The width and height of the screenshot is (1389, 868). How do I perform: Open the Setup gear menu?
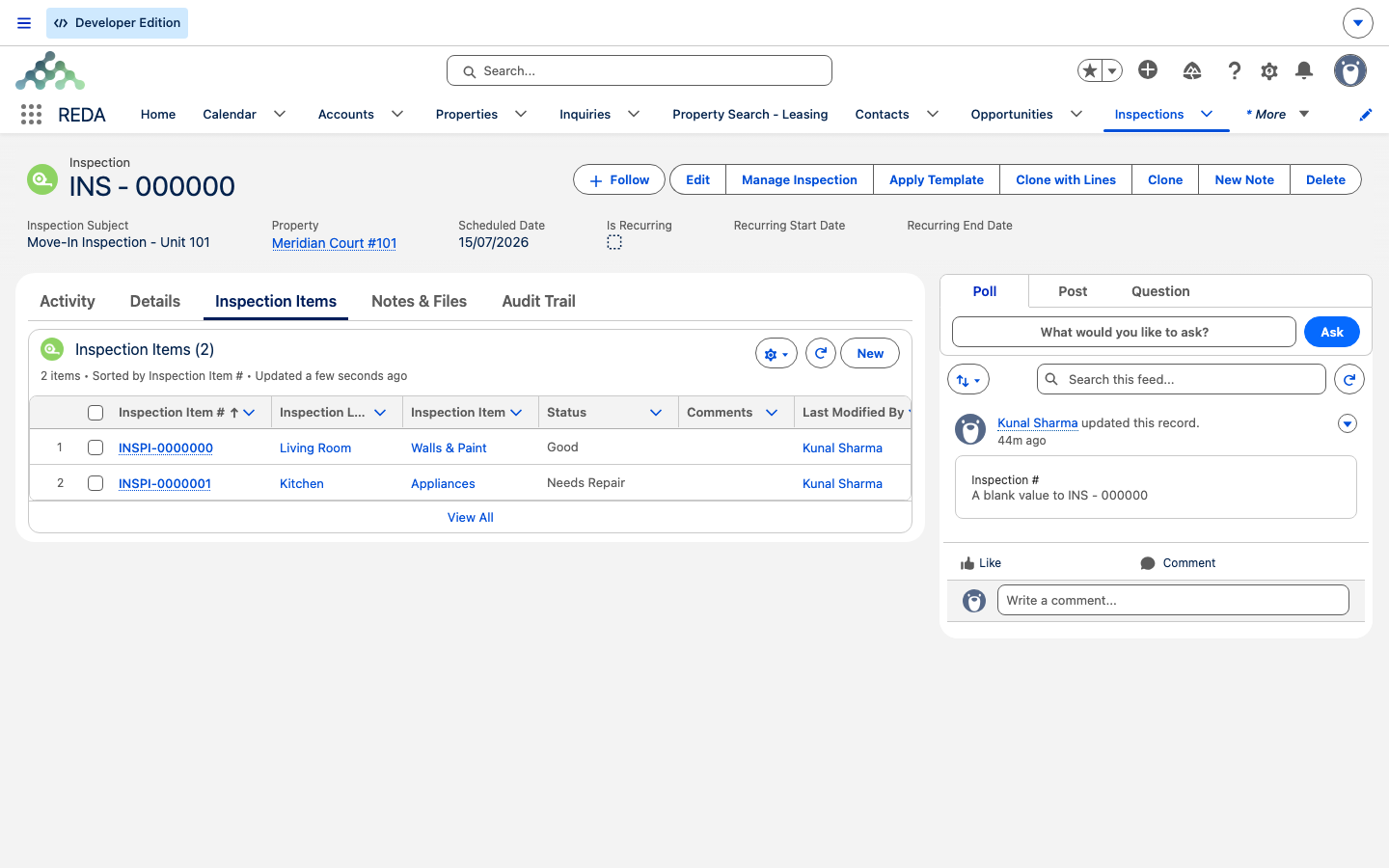(x=1269, y=70)
